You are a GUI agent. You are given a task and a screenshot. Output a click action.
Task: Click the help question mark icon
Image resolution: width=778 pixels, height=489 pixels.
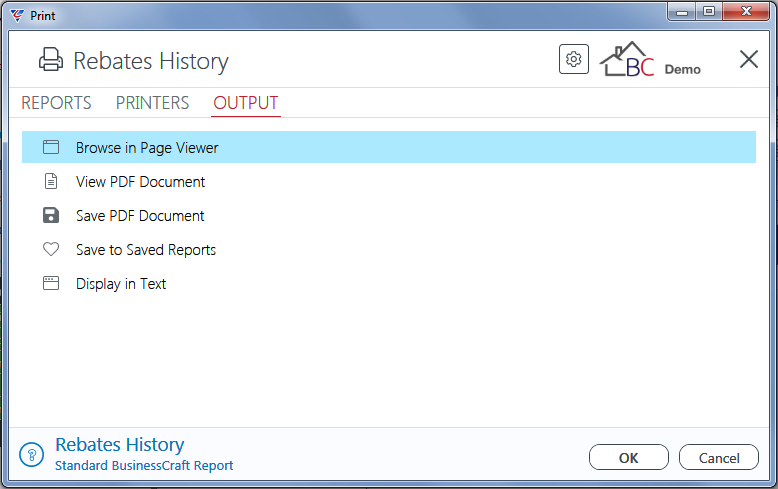[x=32, y=454]
